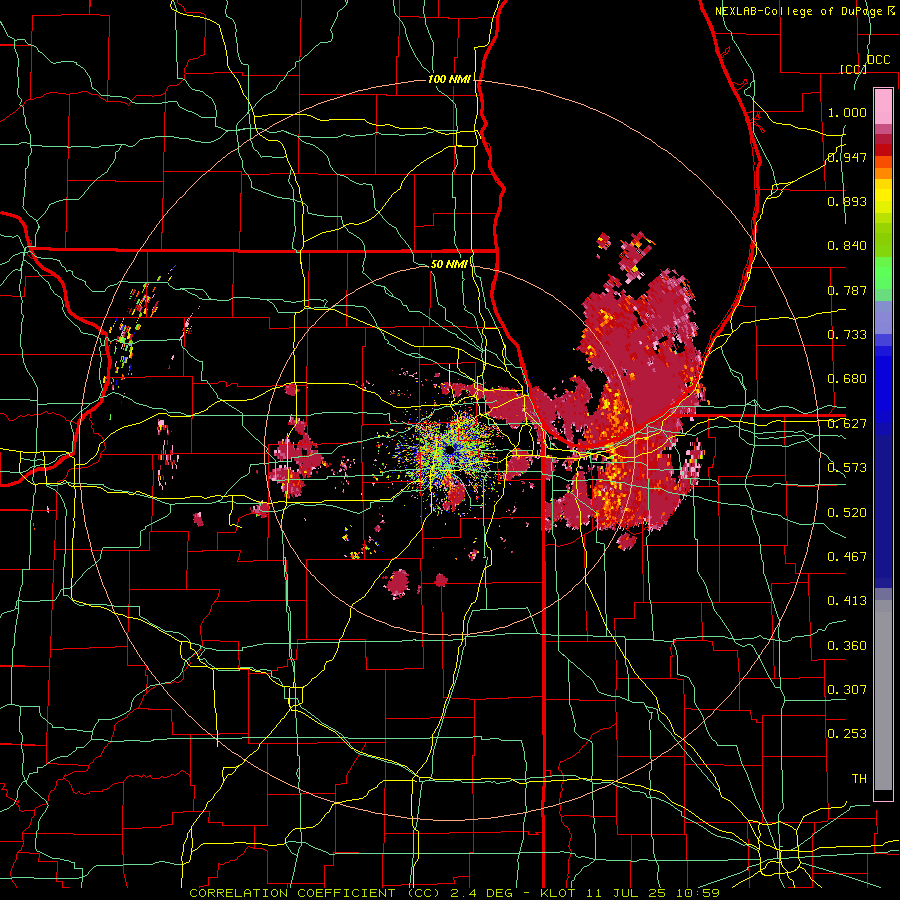Click the 0.947 scale value
Image resolution: width=900 pixels, height=900 pixels.
[x=847, y=157]
